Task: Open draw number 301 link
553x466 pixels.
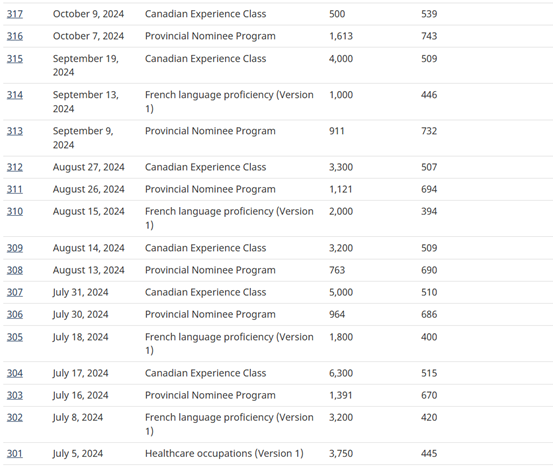Action: click(15, 453)
